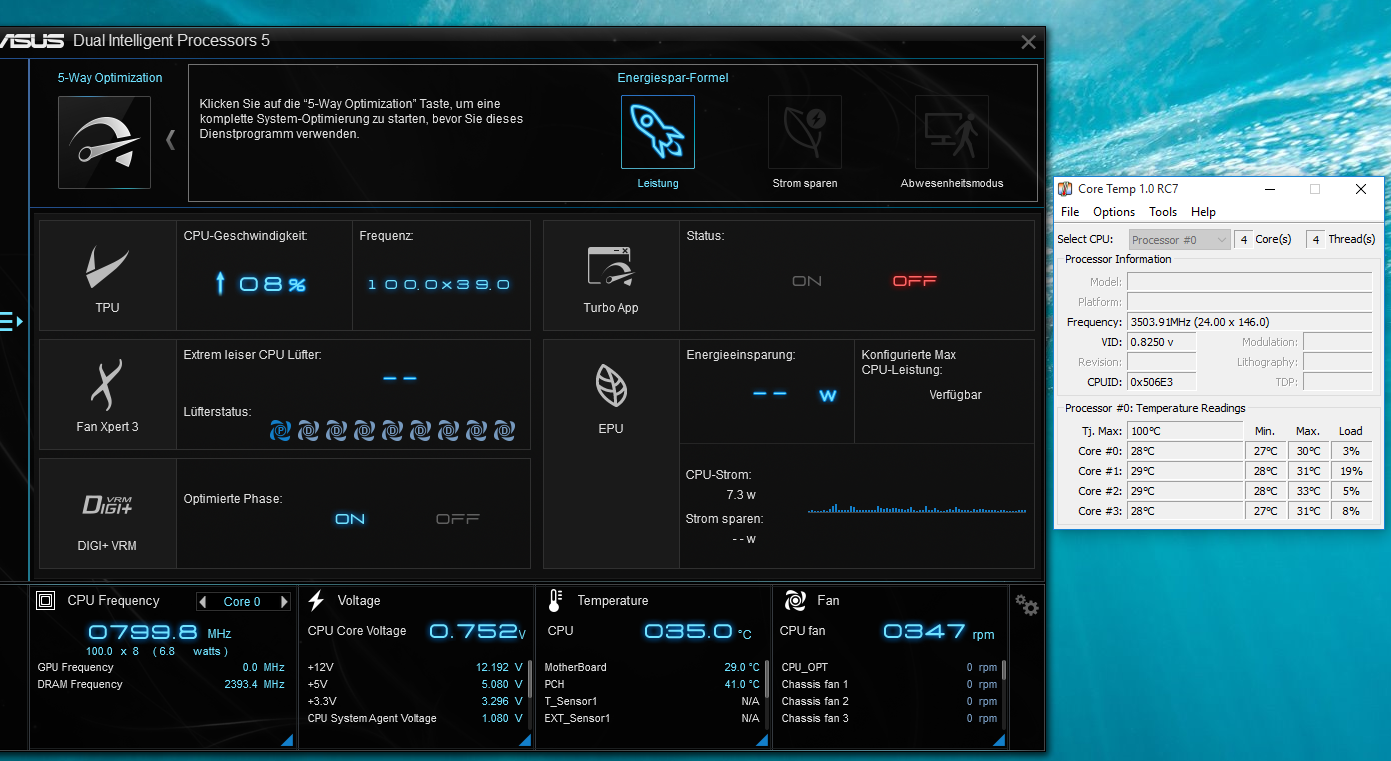The width and height of the screenshot is (1391, 761).
Task: Switch Optimierte Phase to OFF
Action: pos(458,519)
